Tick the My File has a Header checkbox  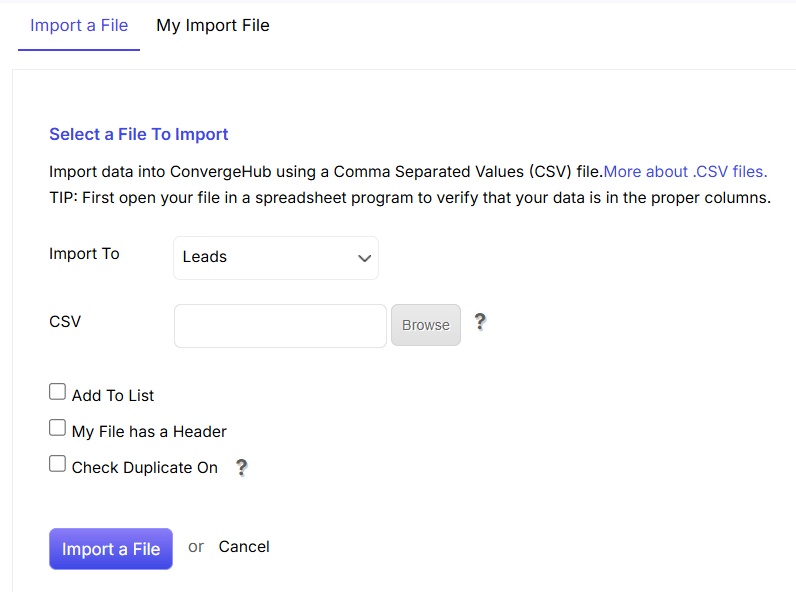(x=57, y=428)
